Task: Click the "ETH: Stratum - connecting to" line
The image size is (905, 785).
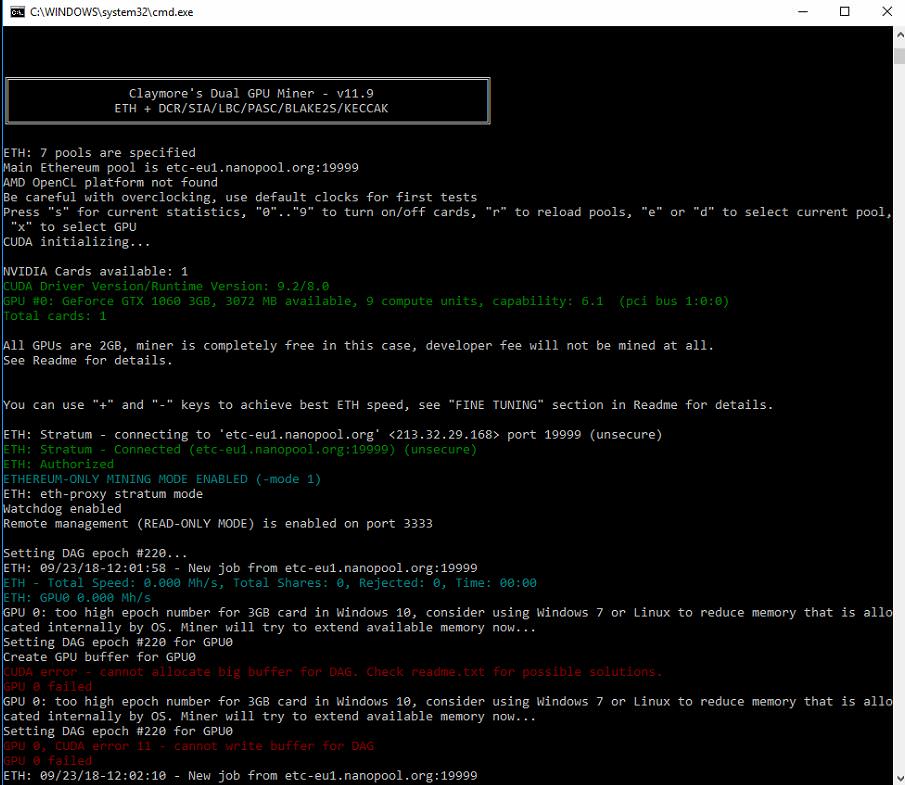Action: (332, 435)
